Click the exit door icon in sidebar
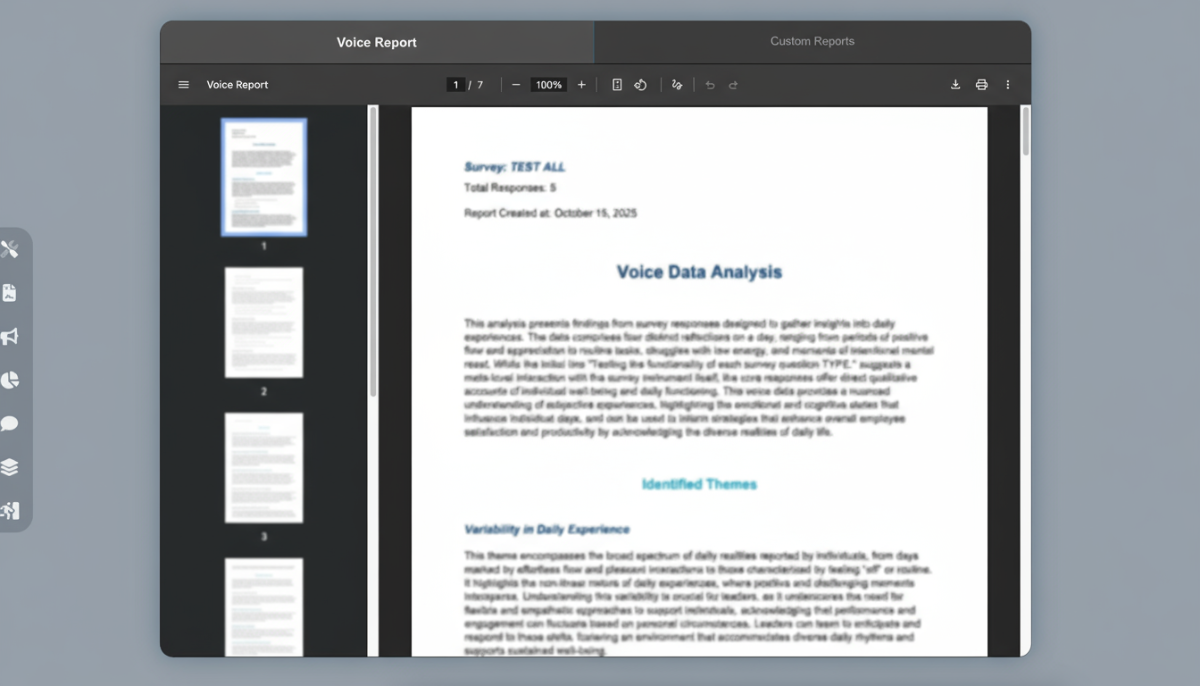 (10, 511)
